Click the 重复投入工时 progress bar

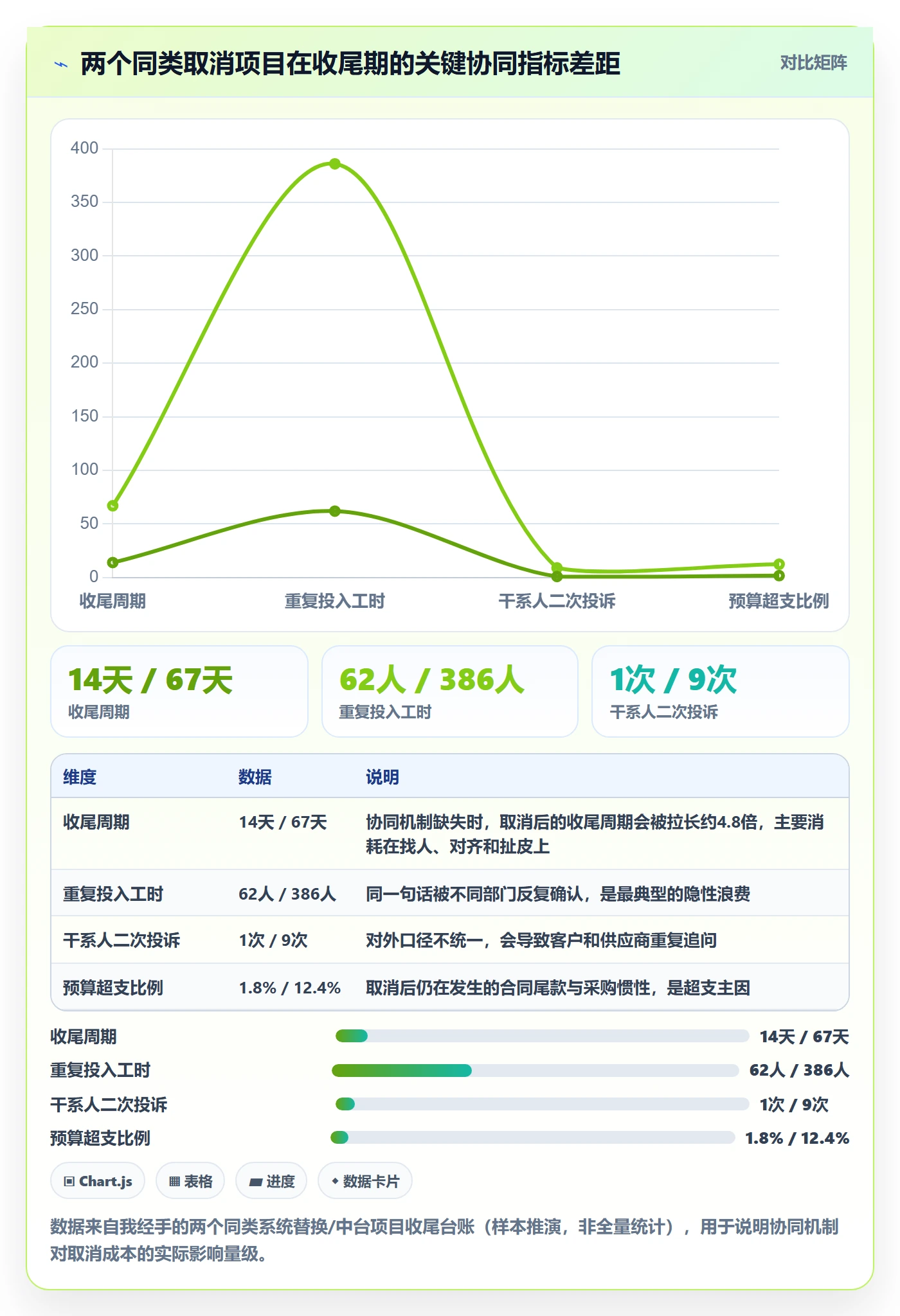[535, 1070]
